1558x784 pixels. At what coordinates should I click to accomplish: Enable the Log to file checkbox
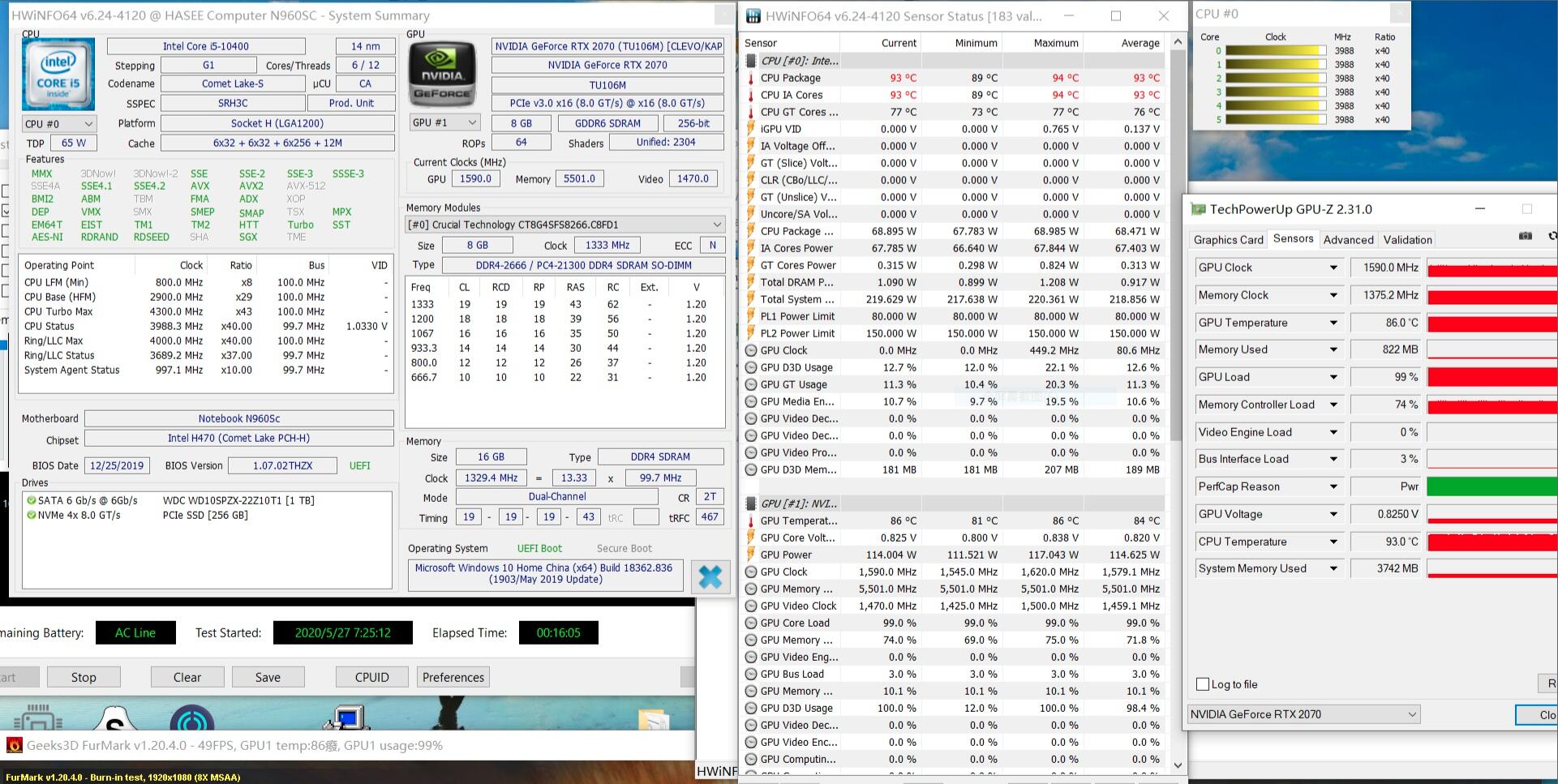click(x=1203, y=685)
